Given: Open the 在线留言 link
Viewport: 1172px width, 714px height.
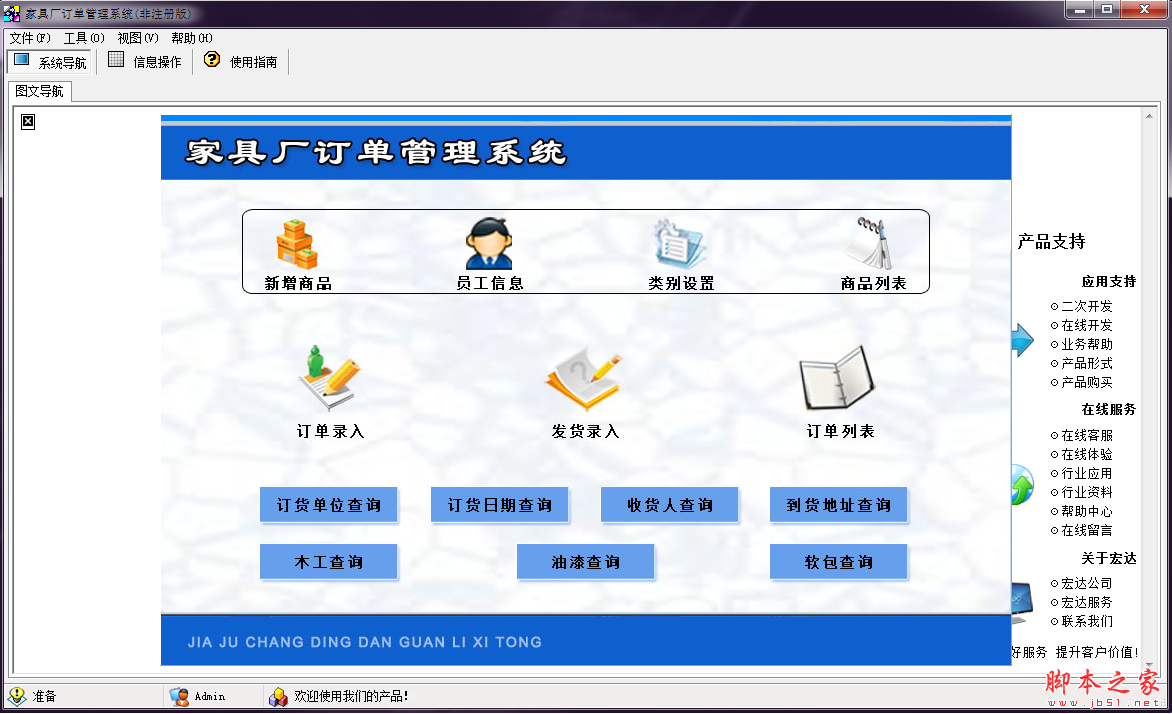Looking at the screenshot, I should [1087, 530].
